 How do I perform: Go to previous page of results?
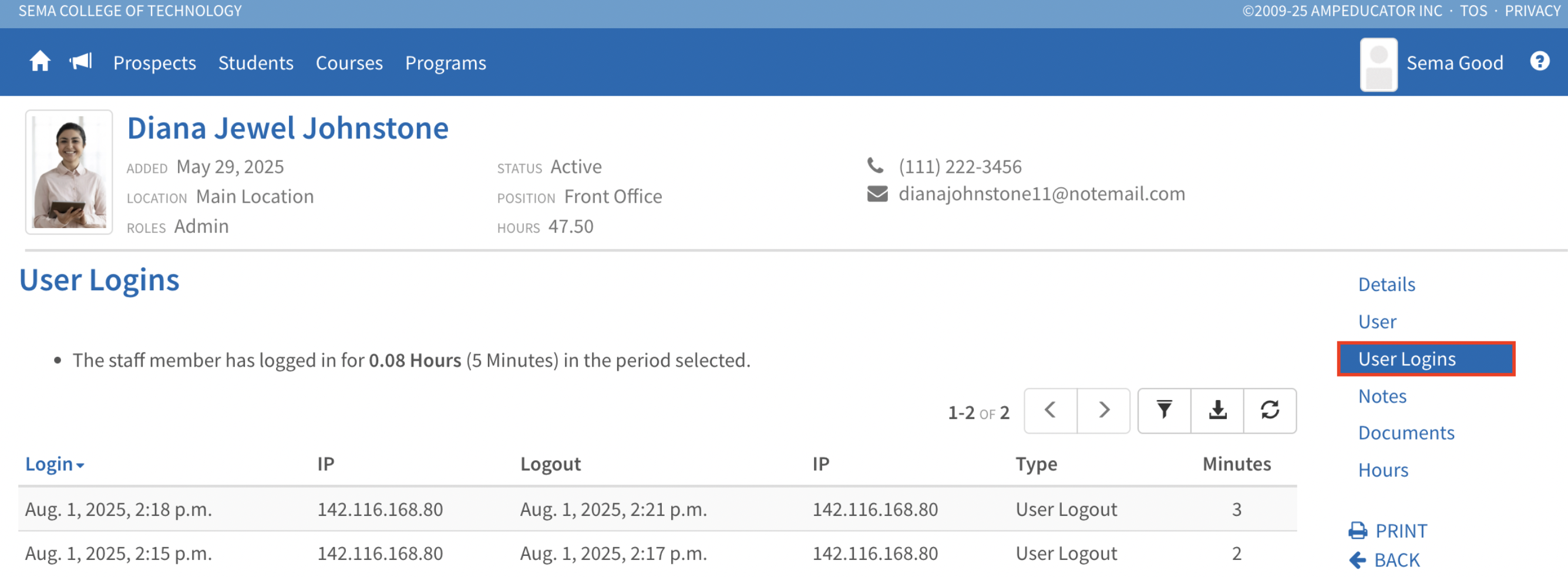(x=1050, y=410)
